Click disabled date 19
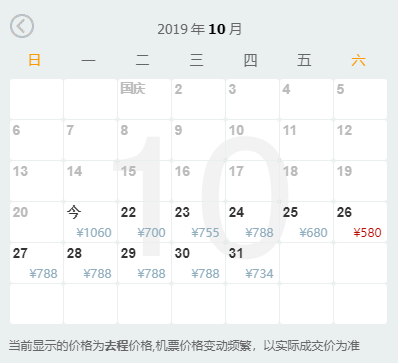398x363 pixels. coord(360,181)
